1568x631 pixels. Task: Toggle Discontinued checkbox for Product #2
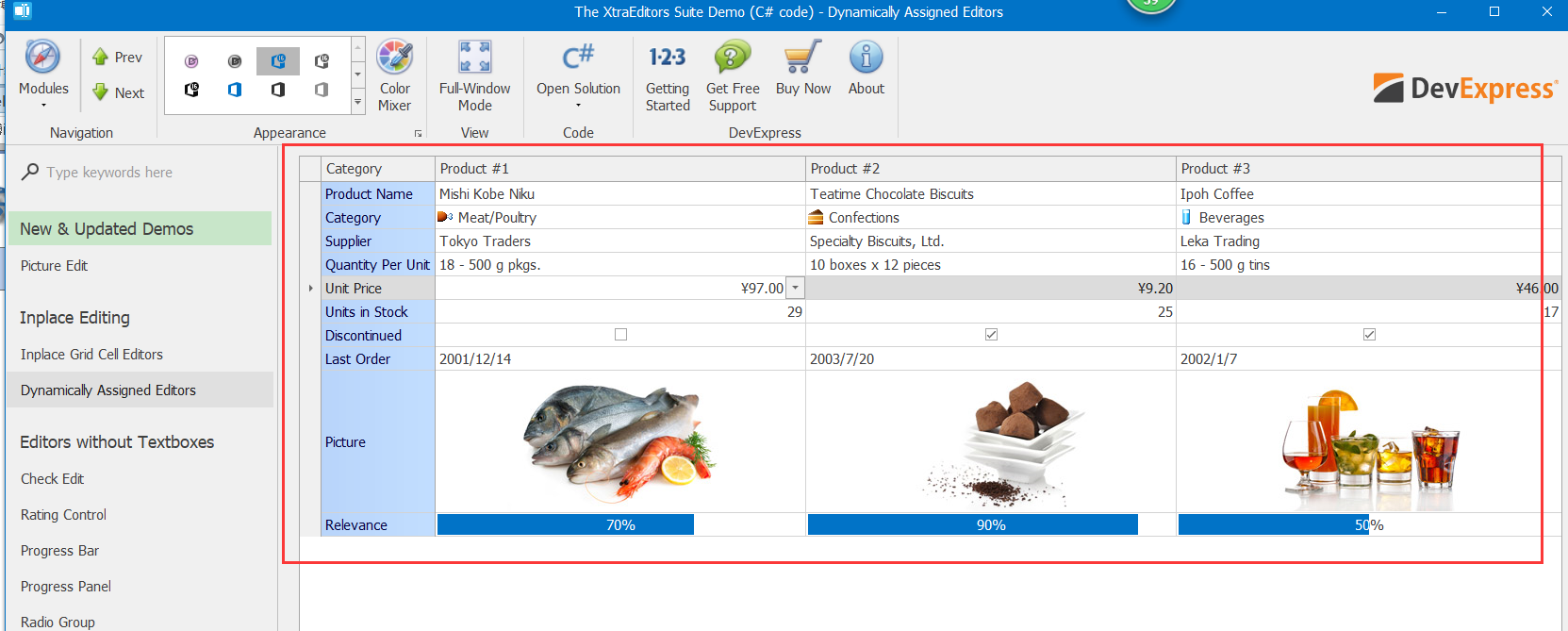point(991,335)
